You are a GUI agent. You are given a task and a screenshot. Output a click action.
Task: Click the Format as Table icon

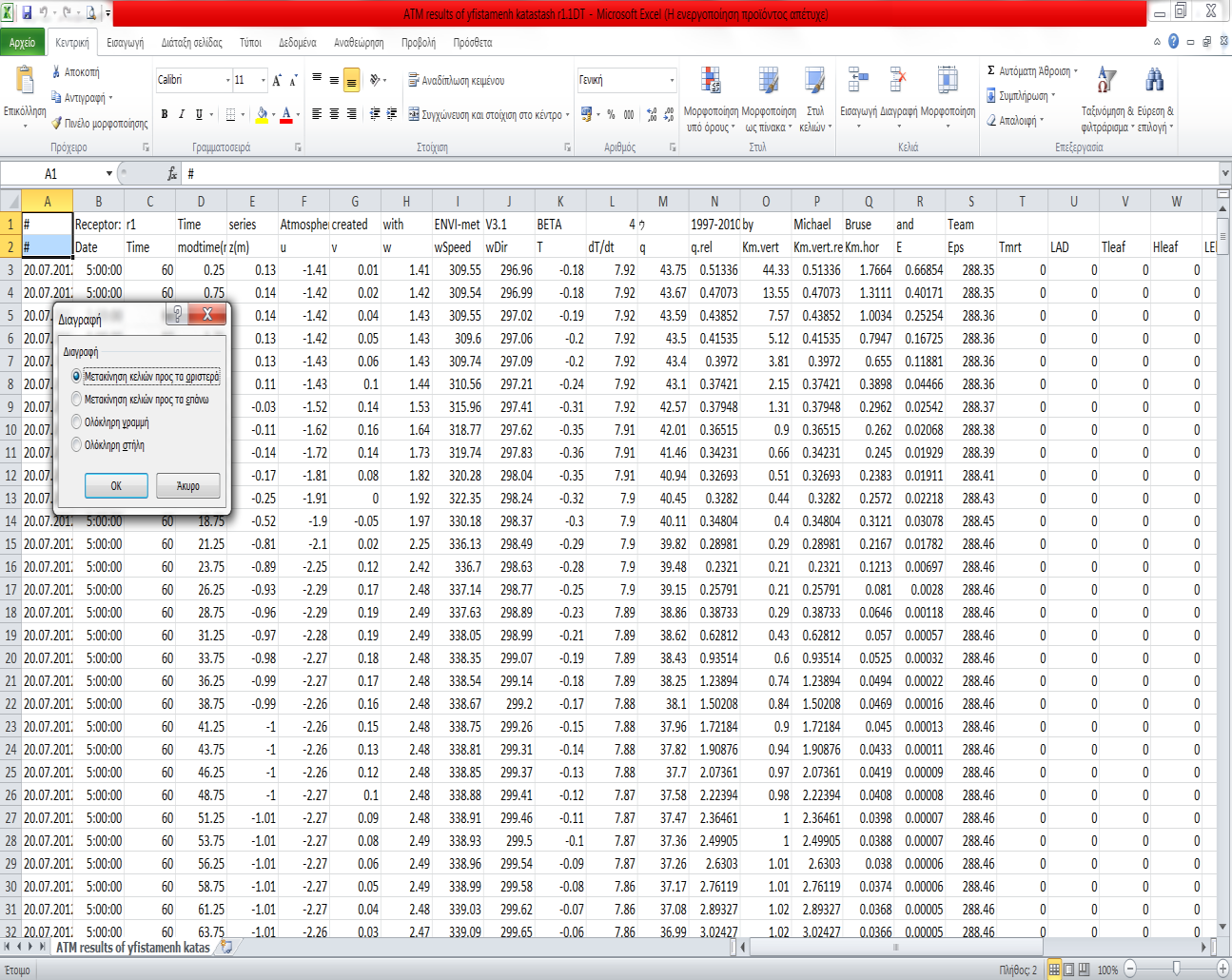pyautogui.click(x=769, y=82)
